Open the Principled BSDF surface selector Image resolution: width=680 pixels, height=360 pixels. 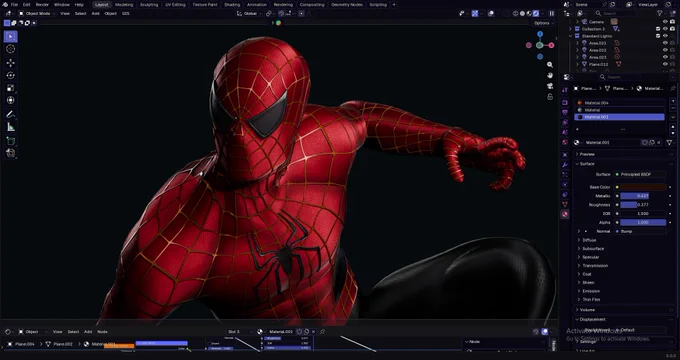(640, 174)
